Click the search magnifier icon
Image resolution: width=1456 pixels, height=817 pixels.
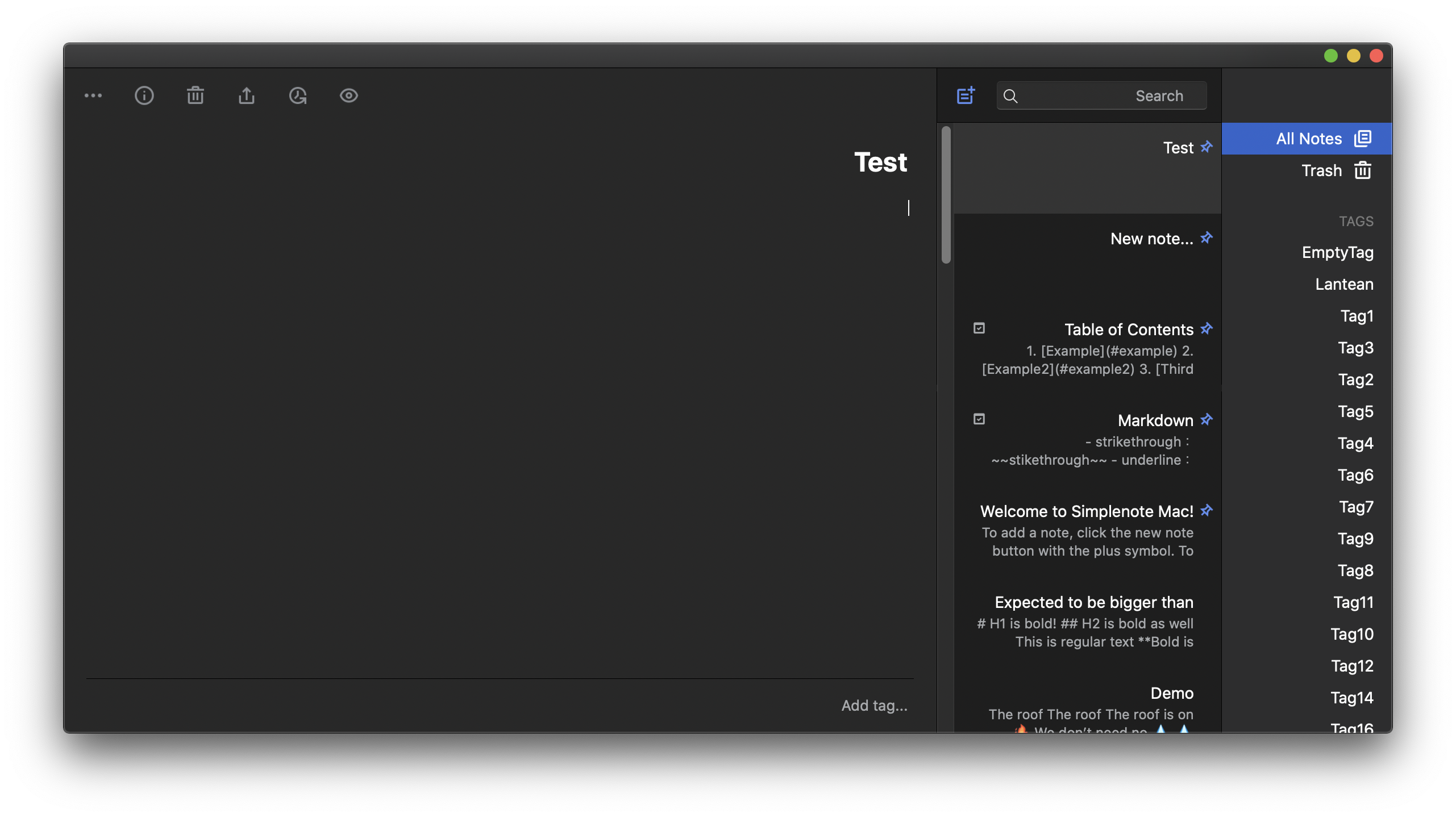[x=1010, y=96]
